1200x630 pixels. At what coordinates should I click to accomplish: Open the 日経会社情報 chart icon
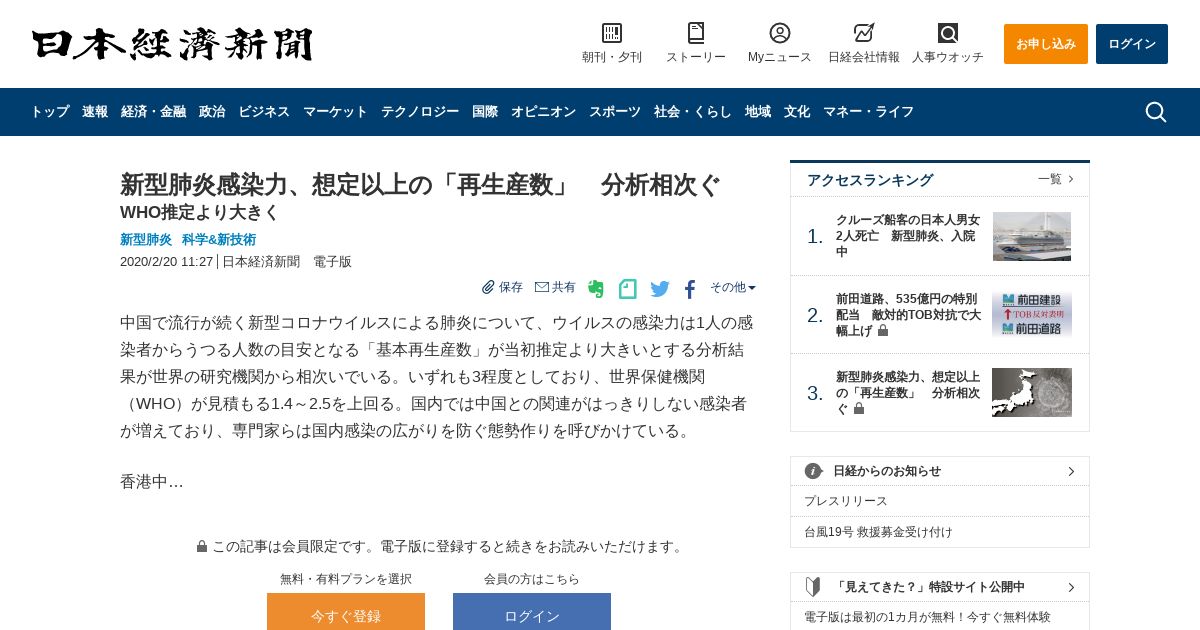point(864,33)
